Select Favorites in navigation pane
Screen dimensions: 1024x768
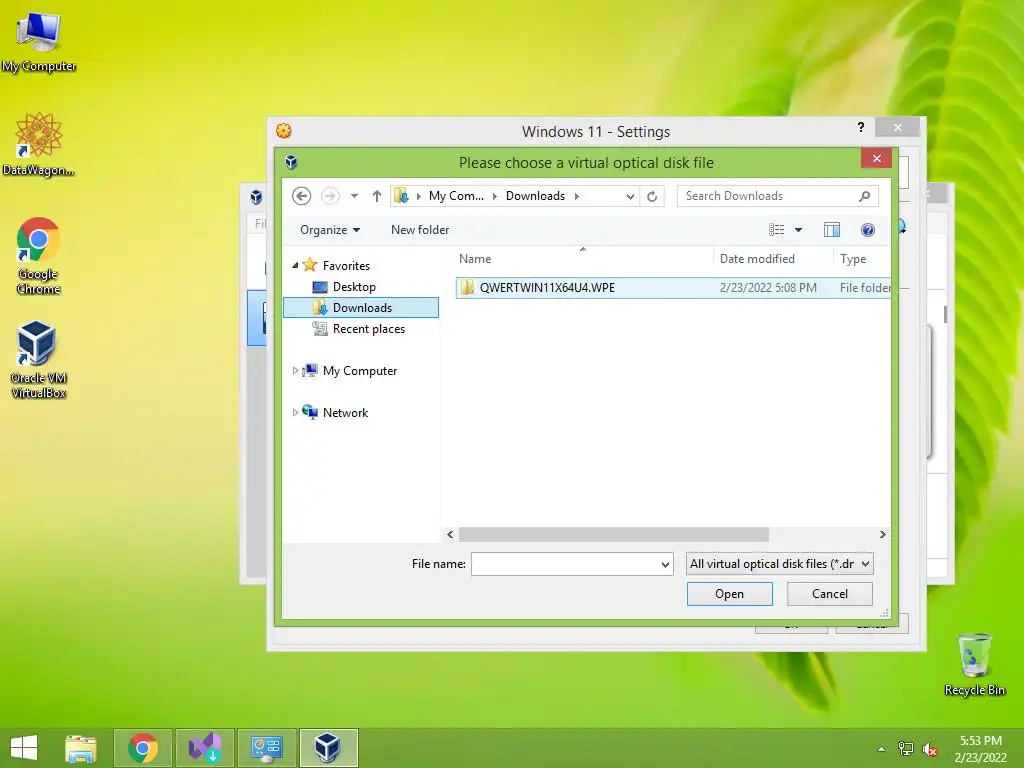point(346,266)
